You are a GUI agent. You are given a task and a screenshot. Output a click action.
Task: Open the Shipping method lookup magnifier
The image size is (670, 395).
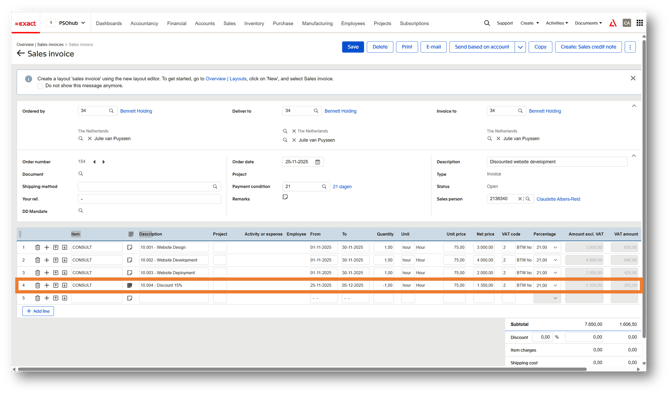[215, 186]
